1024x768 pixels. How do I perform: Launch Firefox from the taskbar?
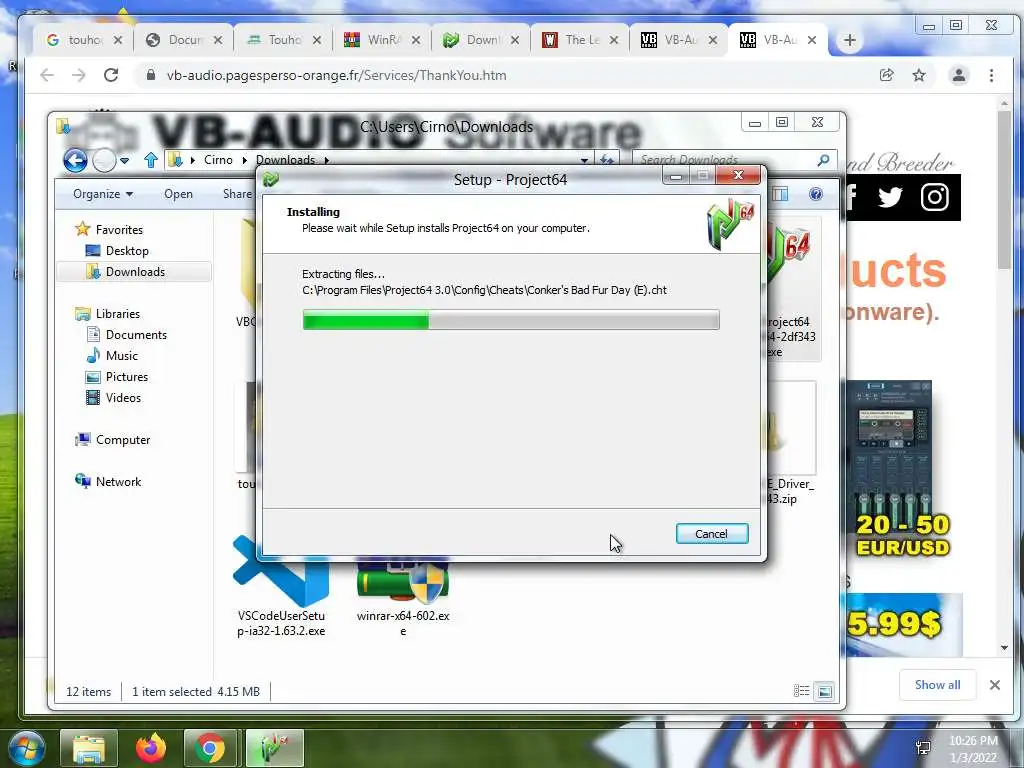pos(151,748)
